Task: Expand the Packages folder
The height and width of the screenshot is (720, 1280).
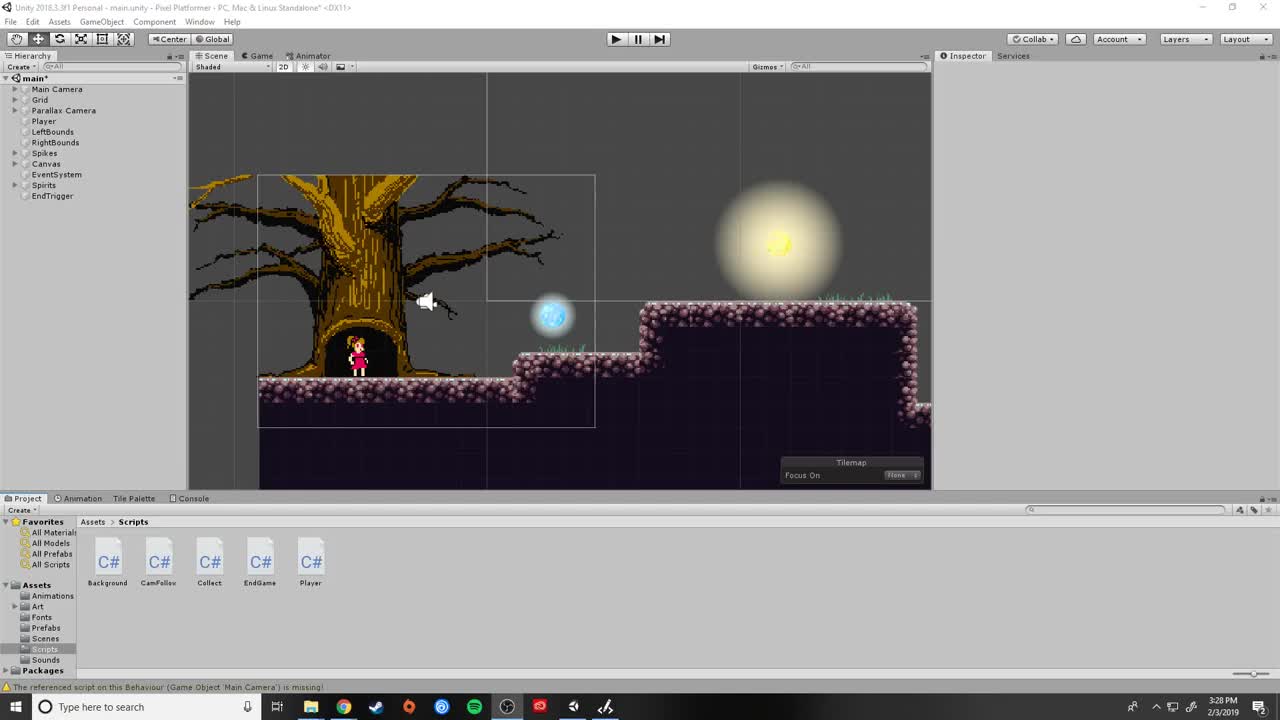Action: 6,671
